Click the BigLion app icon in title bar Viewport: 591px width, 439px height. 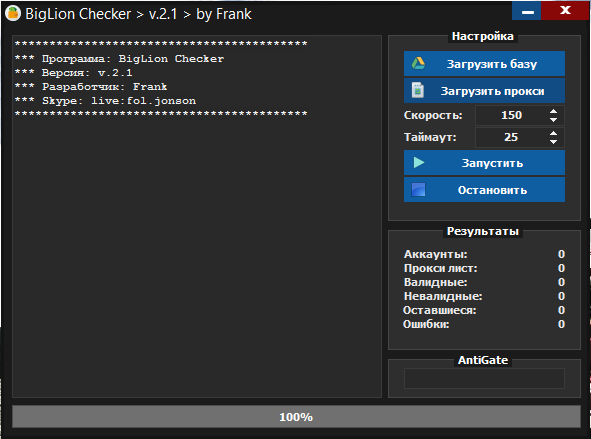[x=13, y=14]
